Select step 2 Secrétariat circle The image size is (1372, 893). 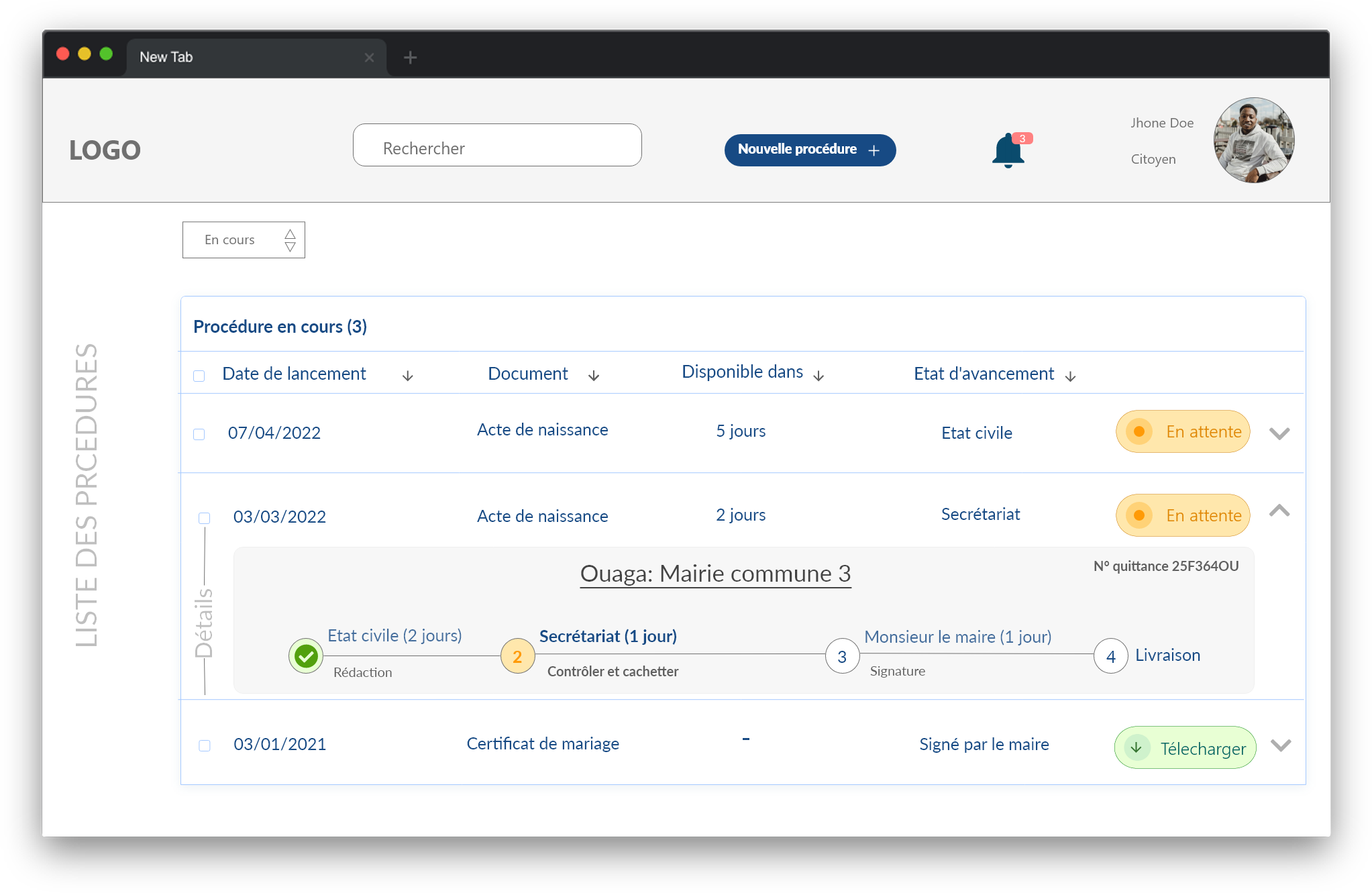[517, 656]
